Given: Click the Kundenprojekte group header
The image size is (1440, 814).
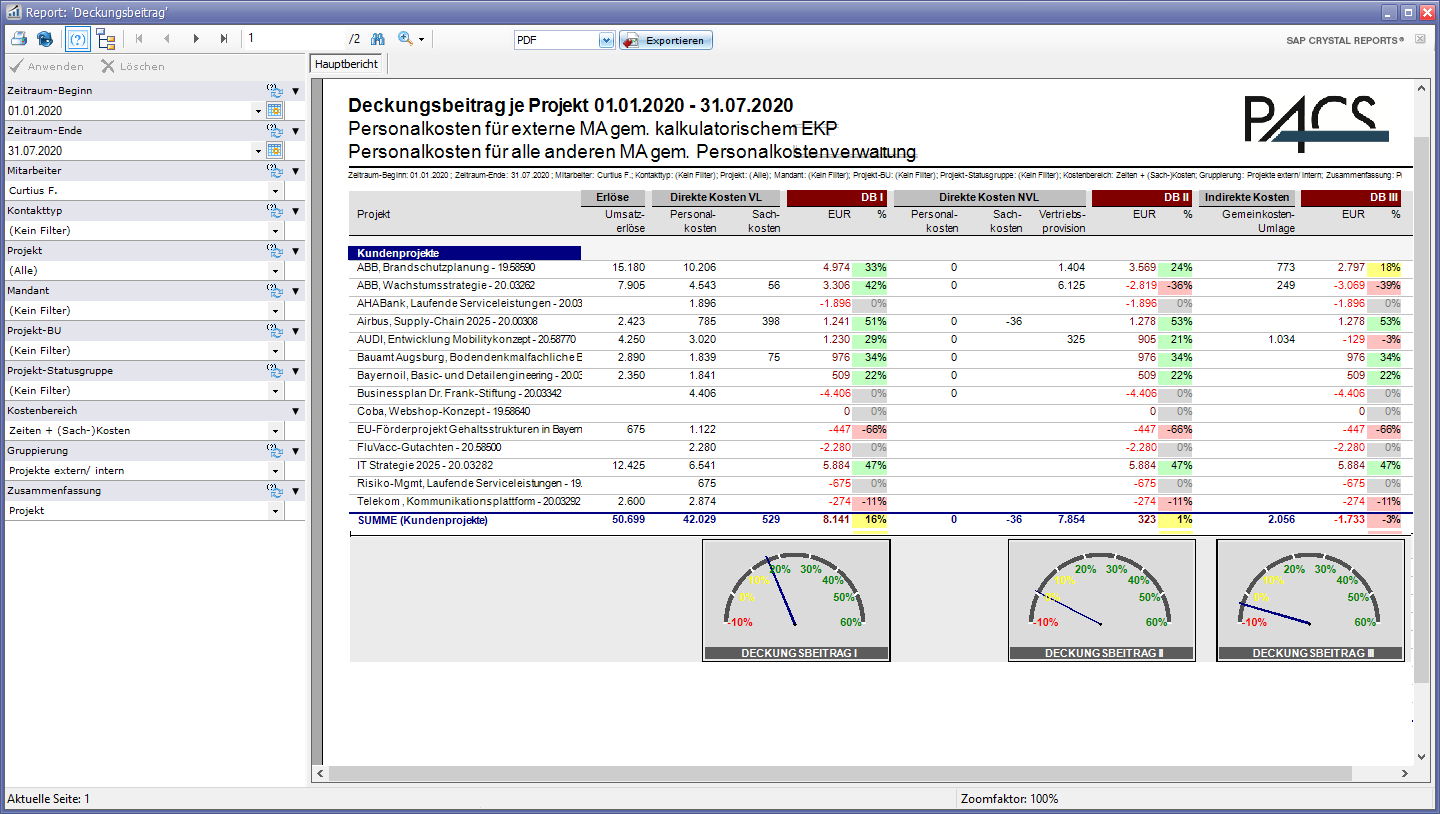Looking at the screenshot, I should (x=464, y=253).
